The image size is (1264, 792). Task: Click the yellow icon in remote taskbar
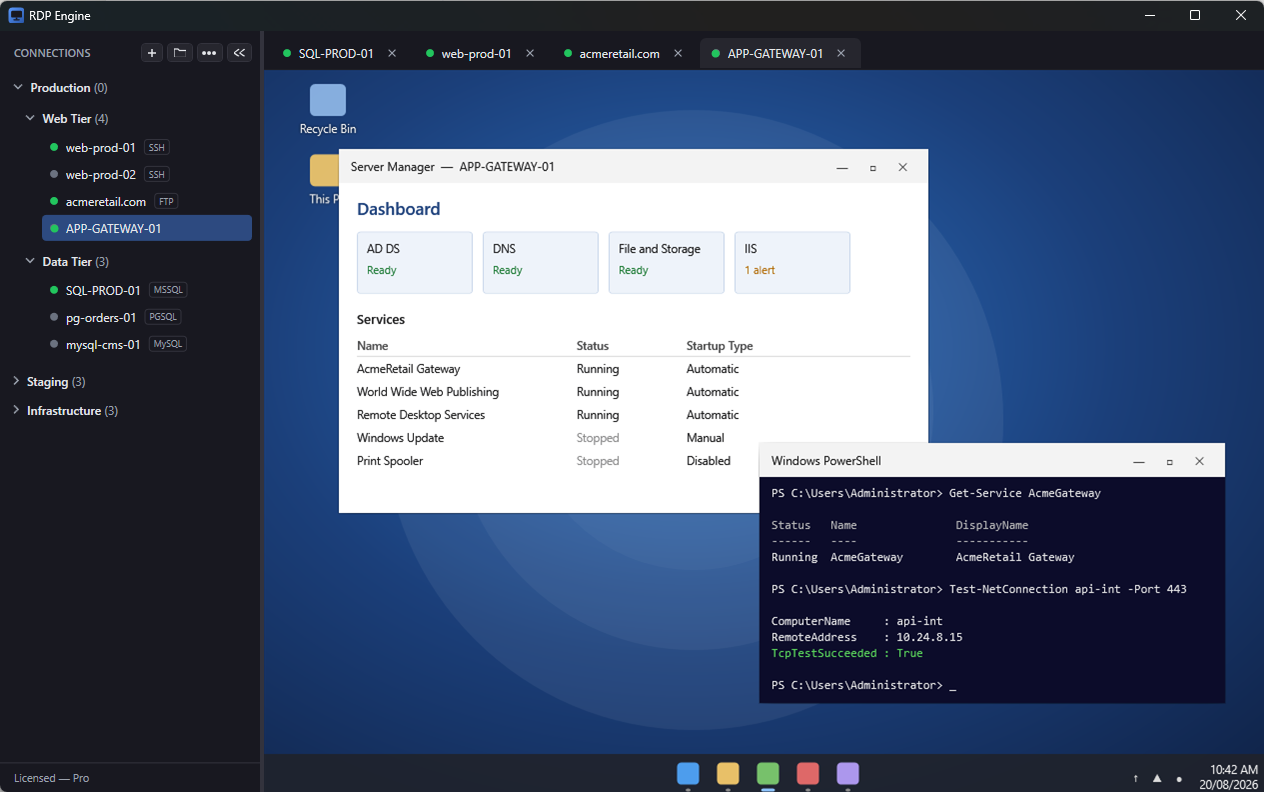(728, 773)
